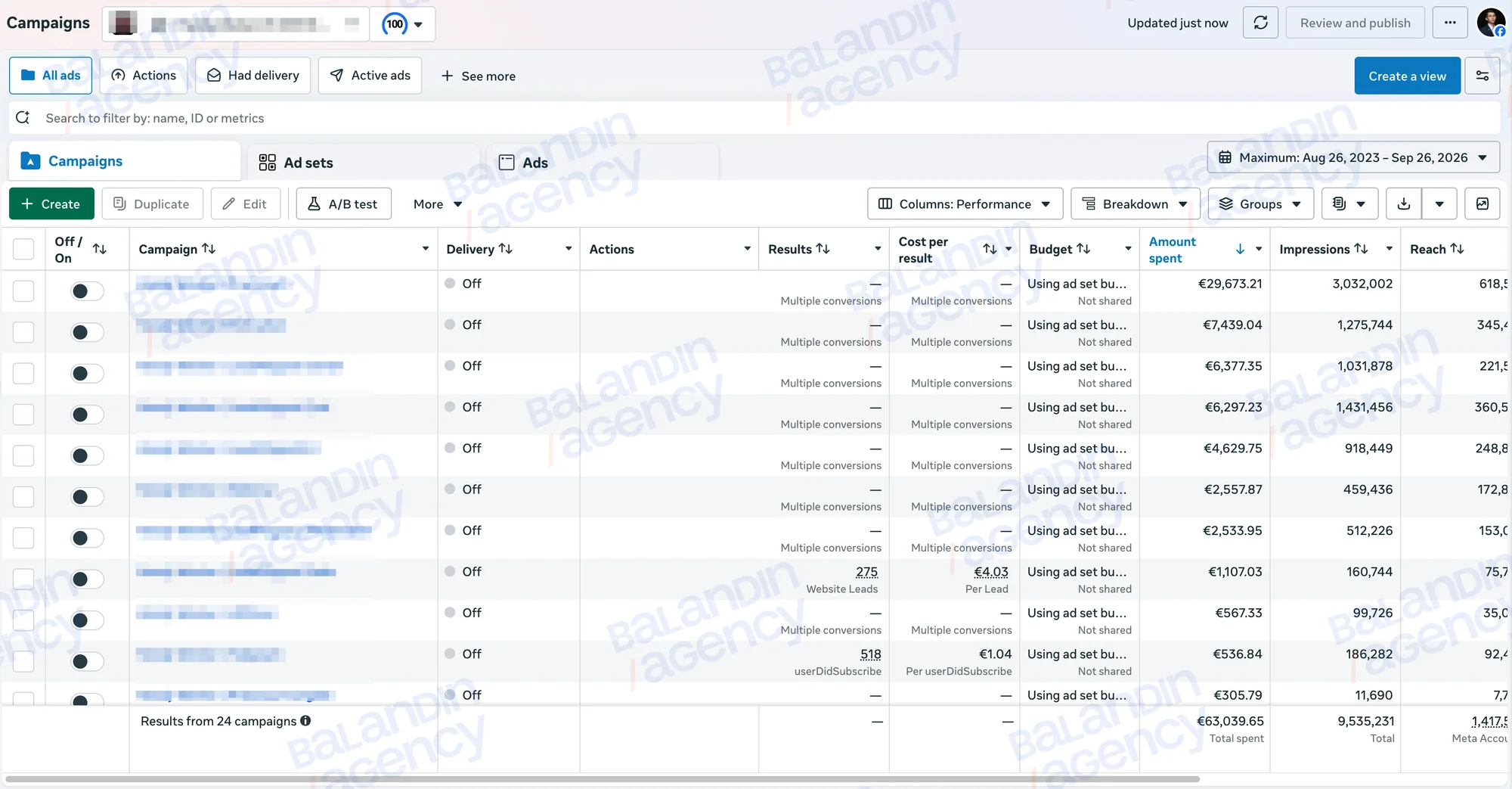
Task: Sort the Budget column
Action: [1083, 249]
